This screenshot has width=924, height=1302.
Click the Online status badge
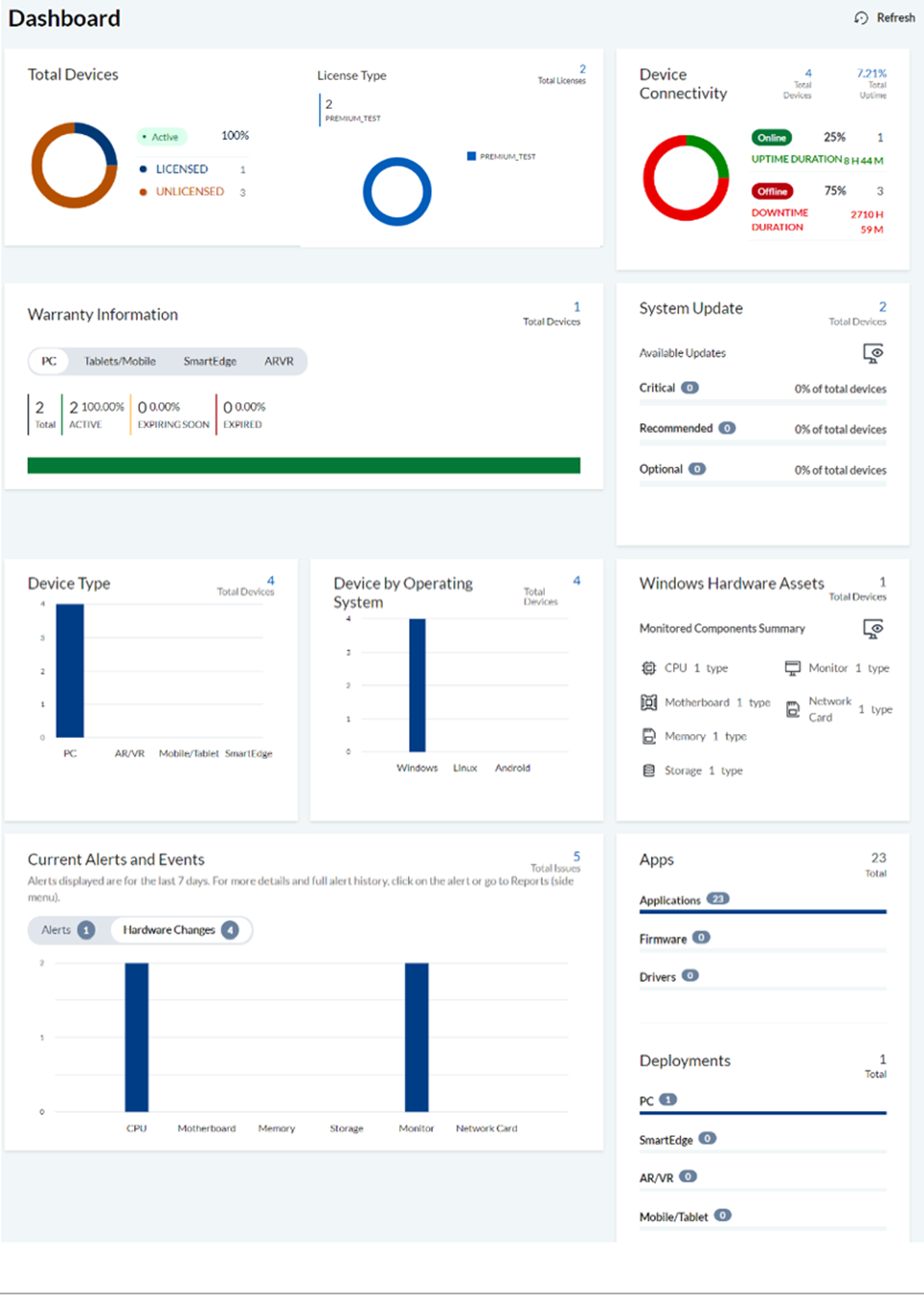(772, 138)
